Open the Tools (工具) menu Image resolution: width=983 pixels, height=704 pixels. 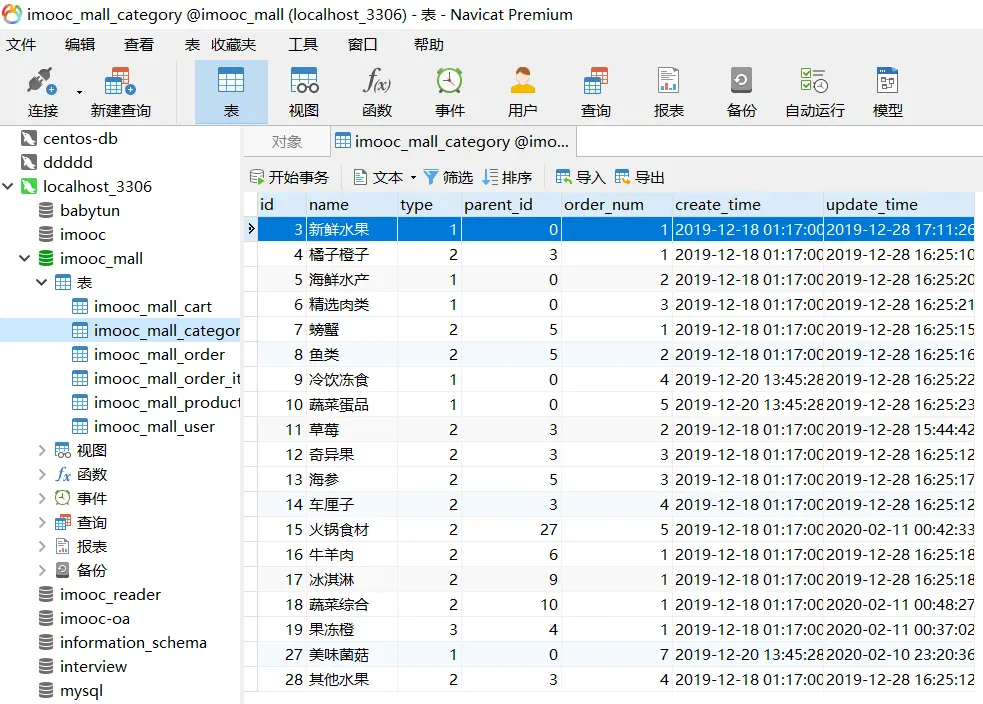click(303, 45)
